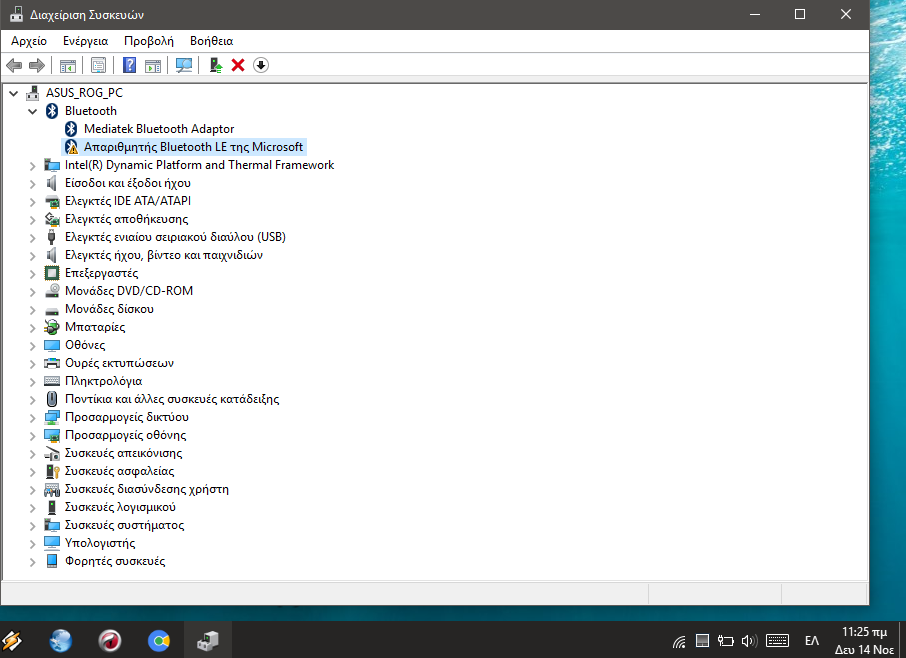Click the ASUS_ROG_PC computer icon

(x=33, y=92)
